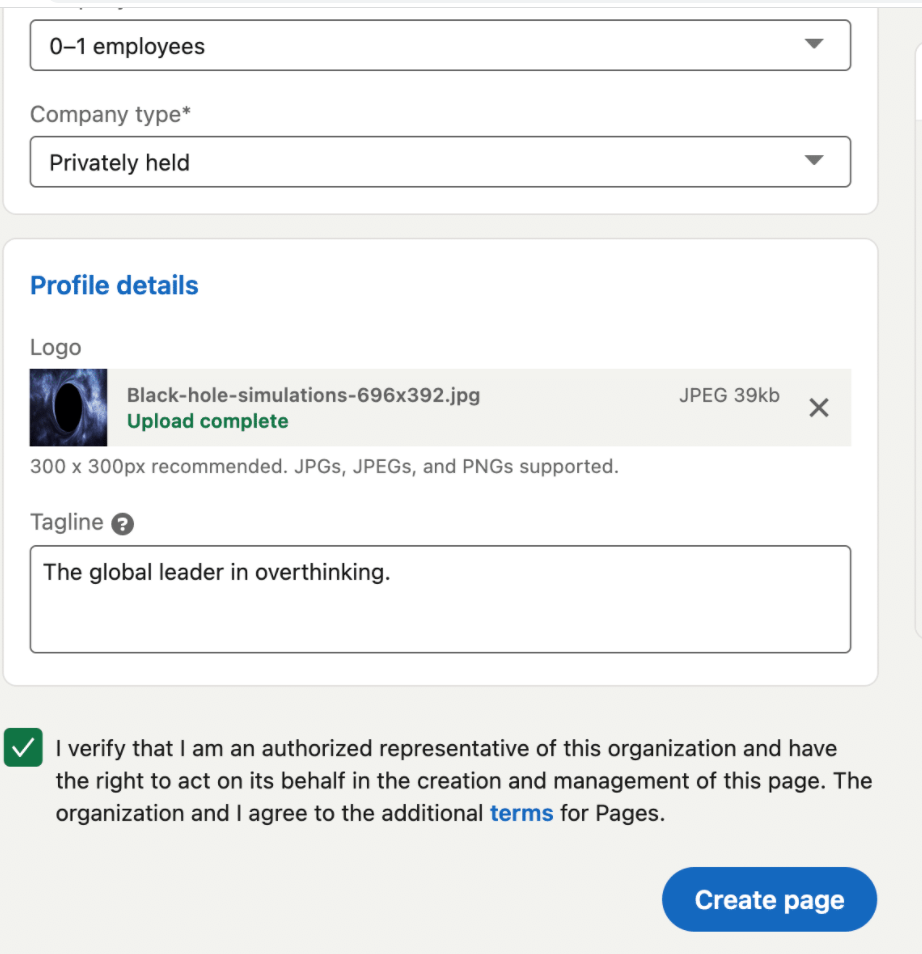
Task: Remove the uploaded logo file
Action: (818, 408)
